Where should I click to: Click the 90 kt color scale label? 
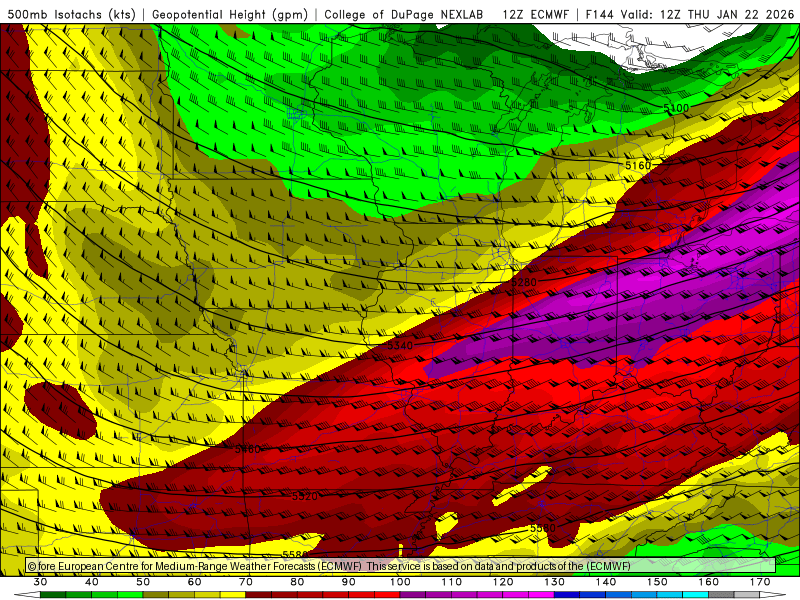pyautogui.click(x=349, y=582)
